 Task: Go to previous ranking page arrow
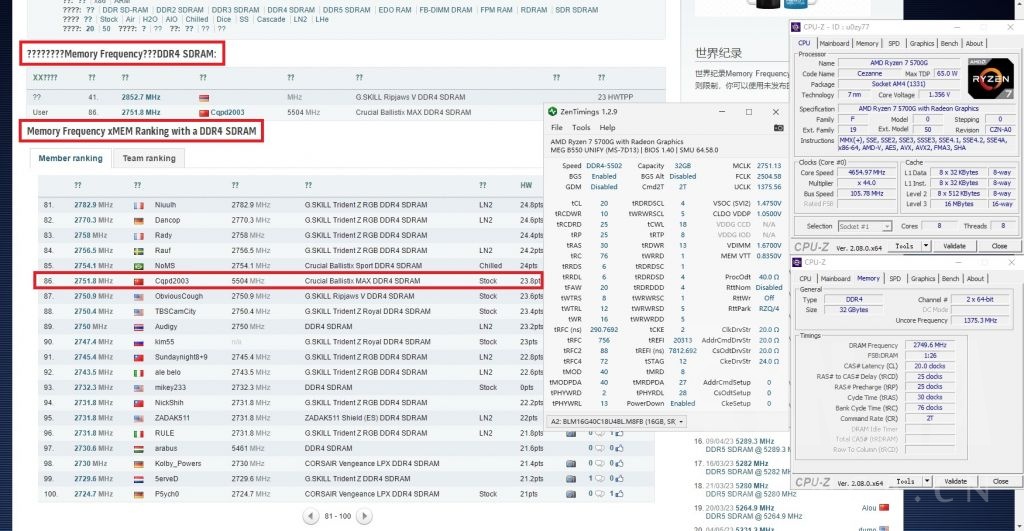click(x=311, y=516)
